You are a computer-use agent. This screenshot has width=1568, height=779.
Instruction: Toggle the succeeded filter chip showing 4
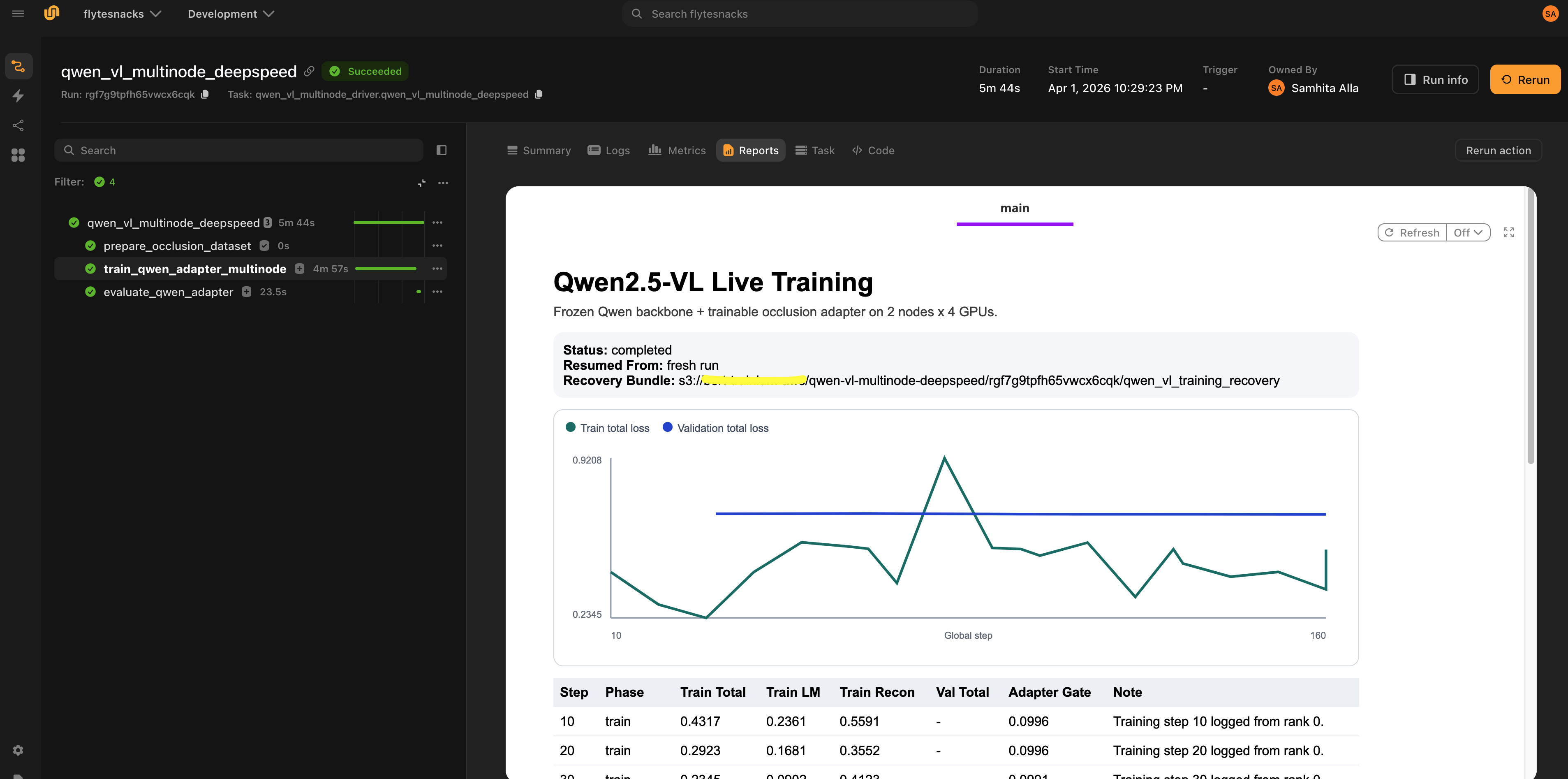(x=104, y=181)
